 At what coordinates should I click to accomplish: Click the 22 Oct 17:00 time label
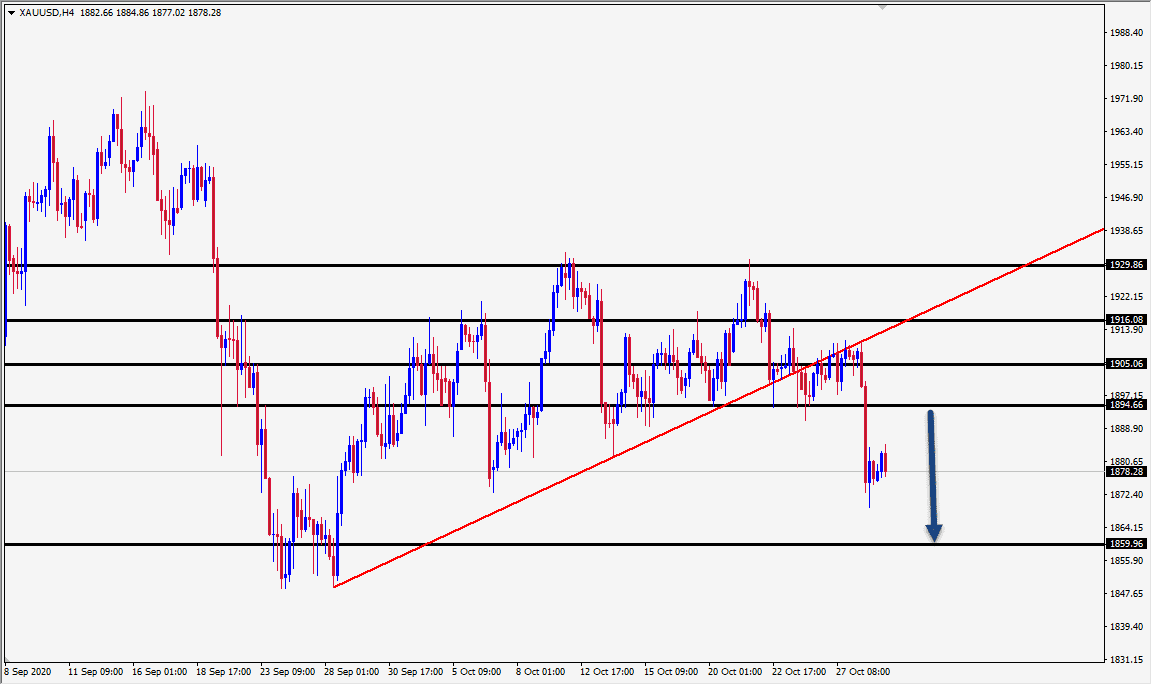(799, 672)
